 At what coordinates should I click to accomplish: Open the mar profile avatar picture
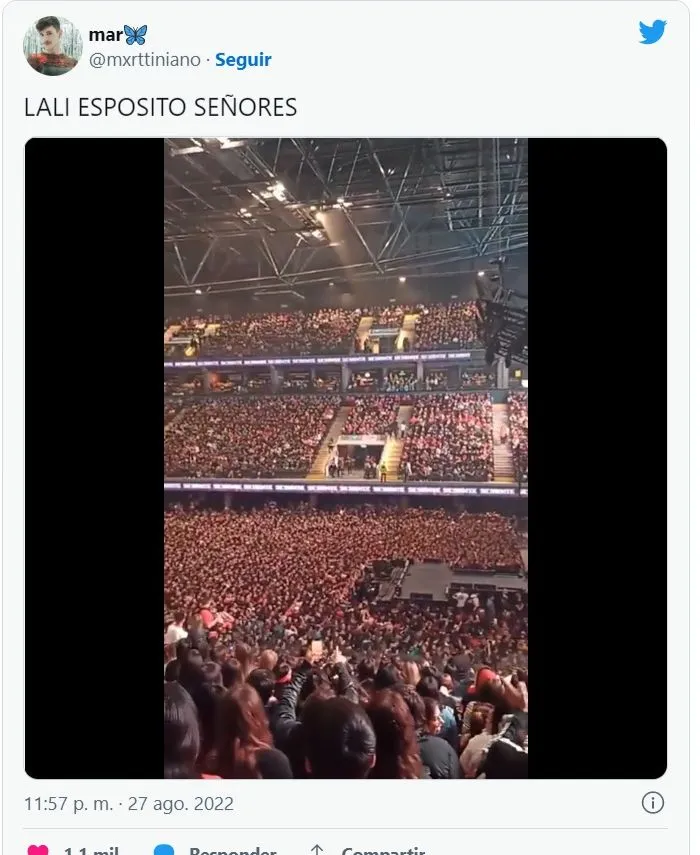pos(52,45)
